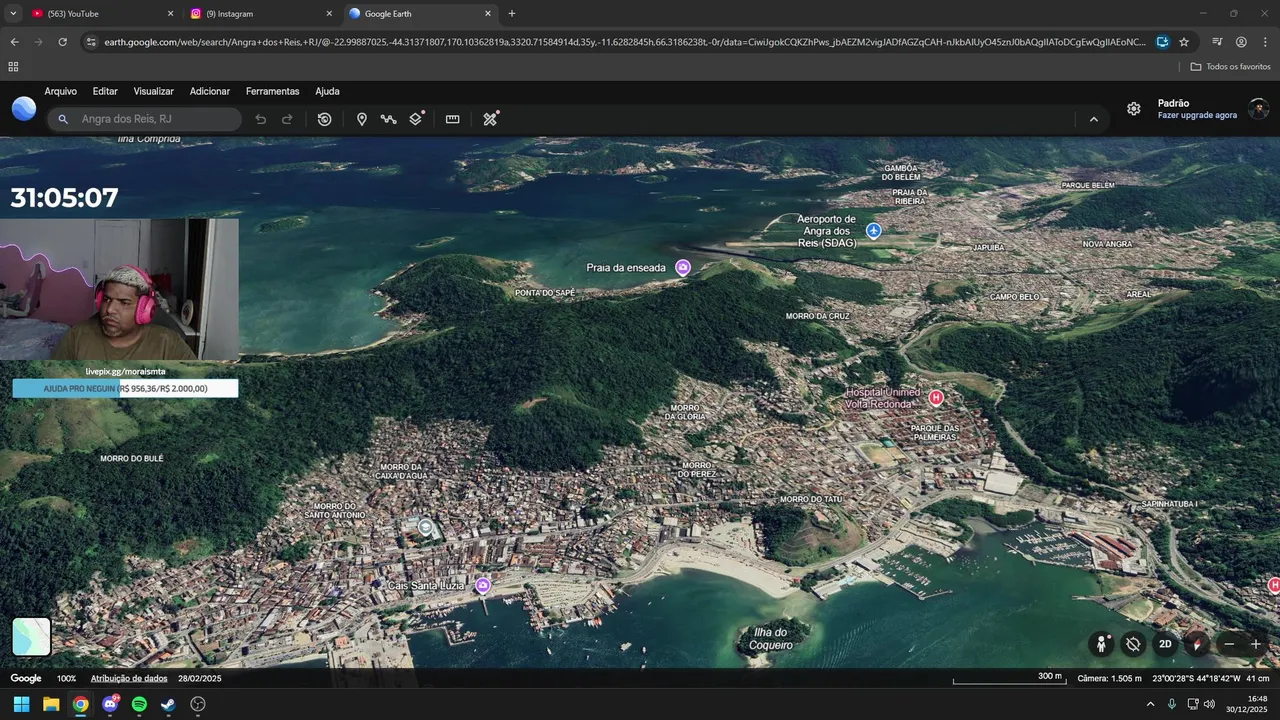Click the Morro da Cruz label
This screenshot has height=720, width=1280.
817,316
